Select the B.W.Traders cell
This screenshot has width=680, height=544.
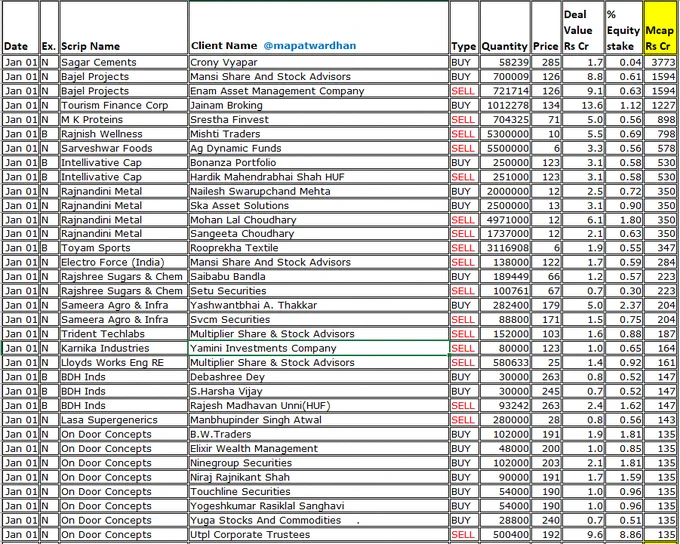[319, 434]
